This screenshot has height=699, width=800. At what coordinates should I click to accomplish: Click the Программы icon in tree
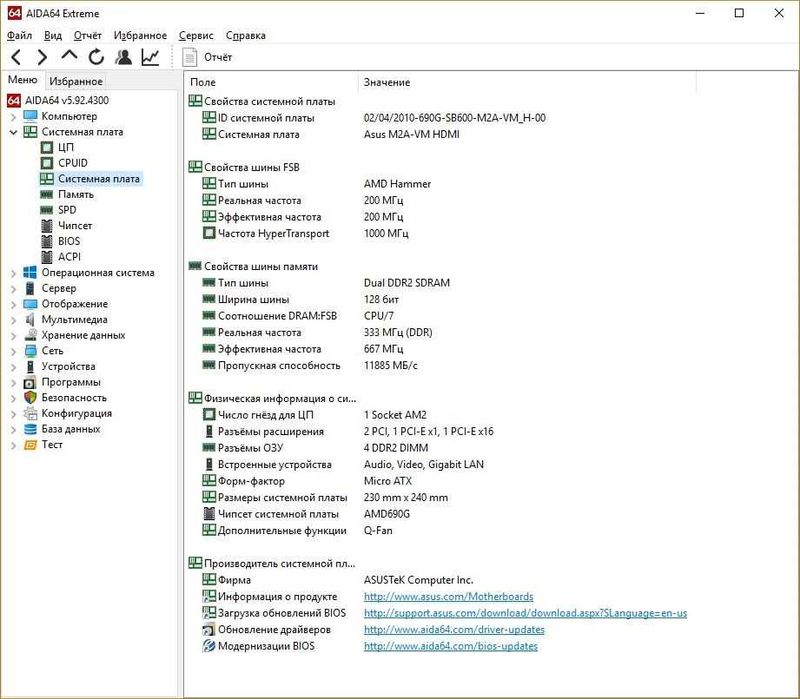point(30,382)
